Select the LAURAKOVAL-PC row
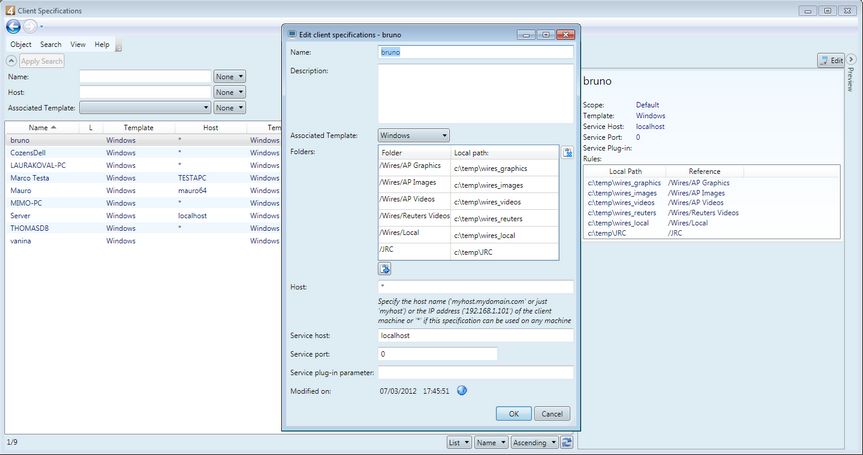This screenshot has height=455, width=863. 143,165
